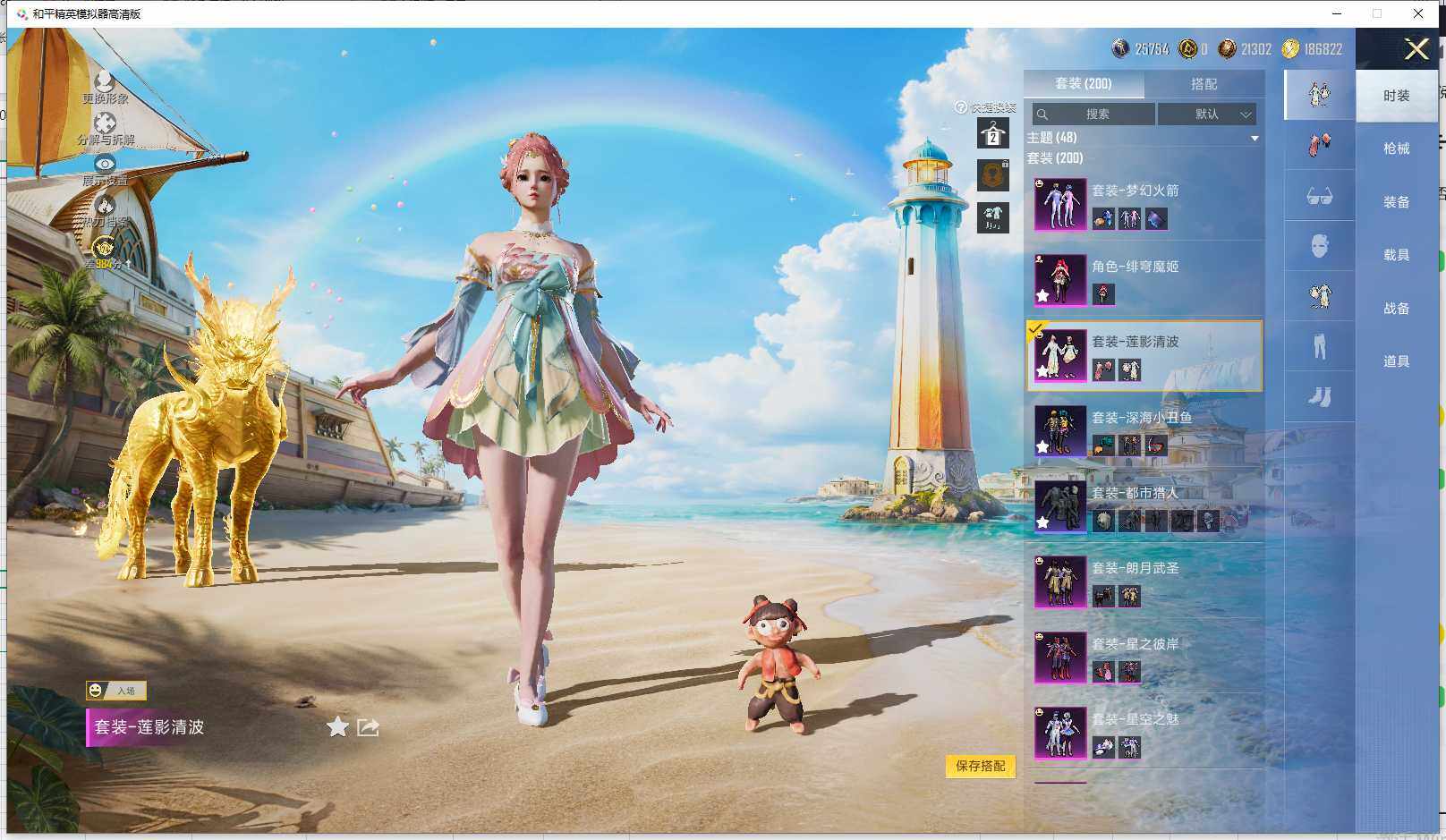Click the bronze coin 21302 icon
The height and width of the screenshot is (840, 1446).
coord(1228,48)
